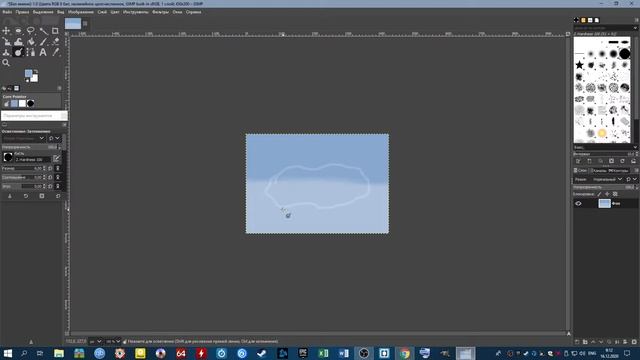Save tool preset icon in tool options

[10, 196]
